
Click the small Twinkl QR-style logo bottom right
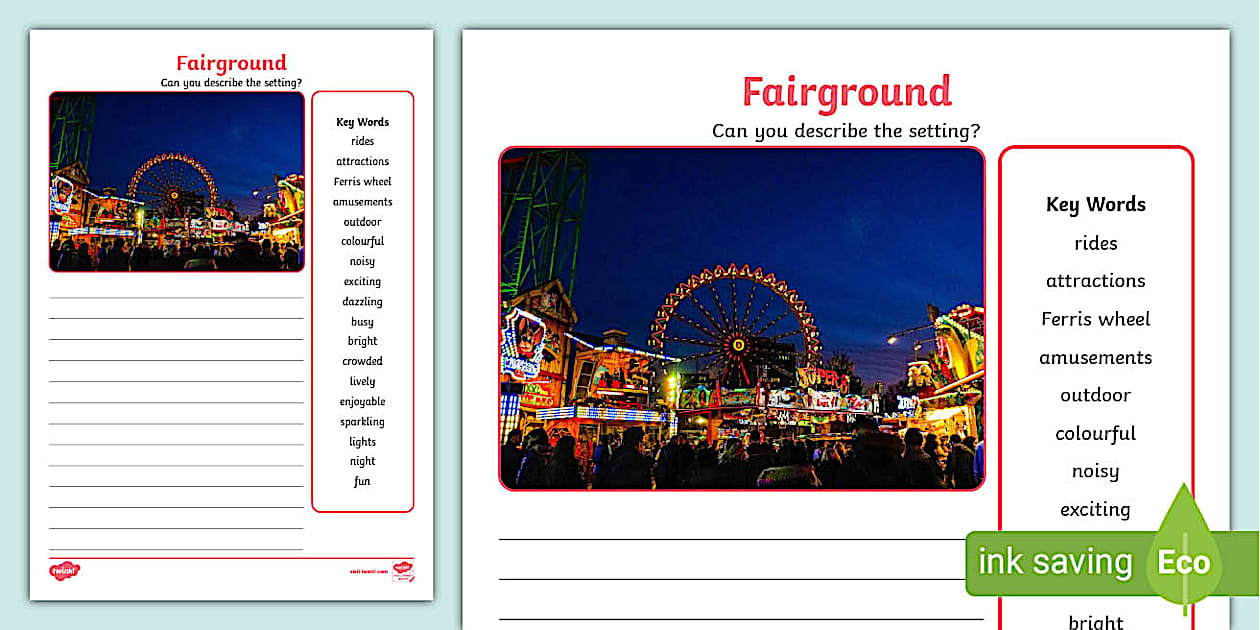403,571
